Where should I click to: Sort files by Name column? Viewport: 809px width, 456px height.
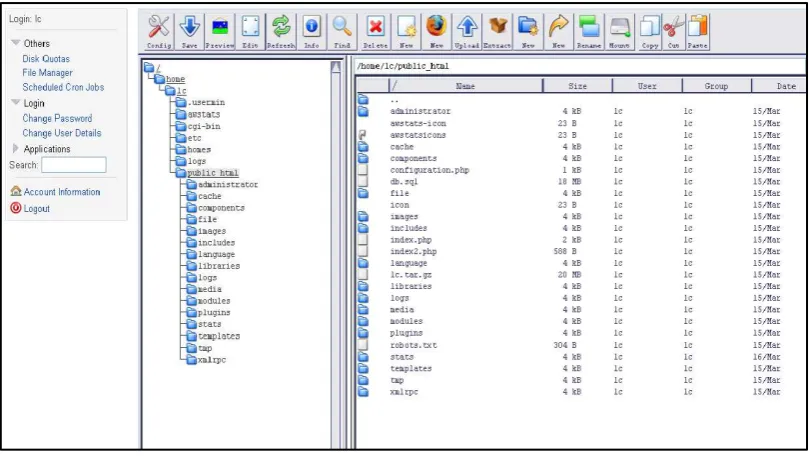coord(465,86)
